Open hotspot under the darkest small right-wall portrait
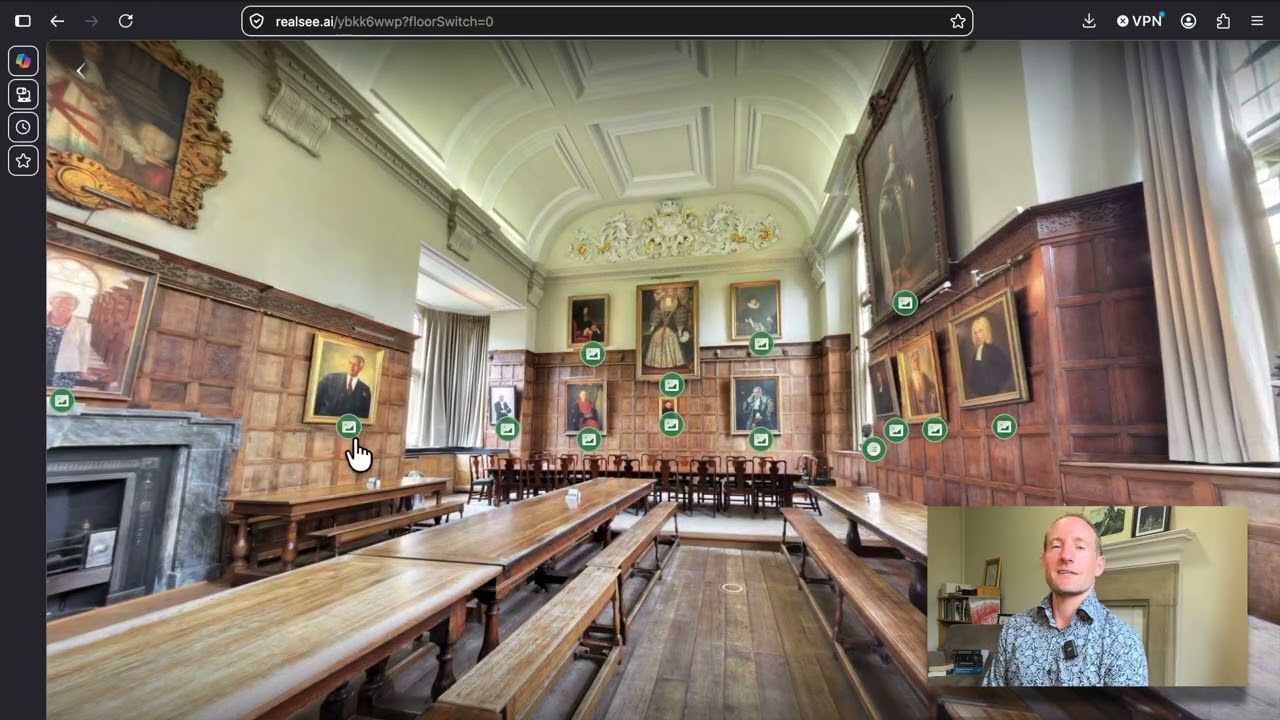The width and height of the screenshot is (1280, 720). (896, 430)
